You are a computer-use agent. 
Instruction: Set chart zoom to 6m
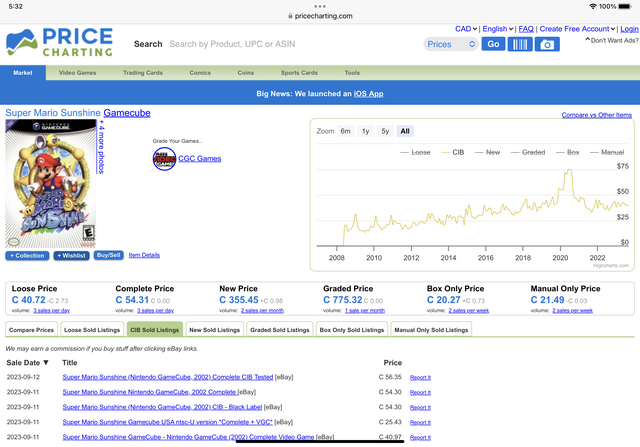click(x=345, y=131)
